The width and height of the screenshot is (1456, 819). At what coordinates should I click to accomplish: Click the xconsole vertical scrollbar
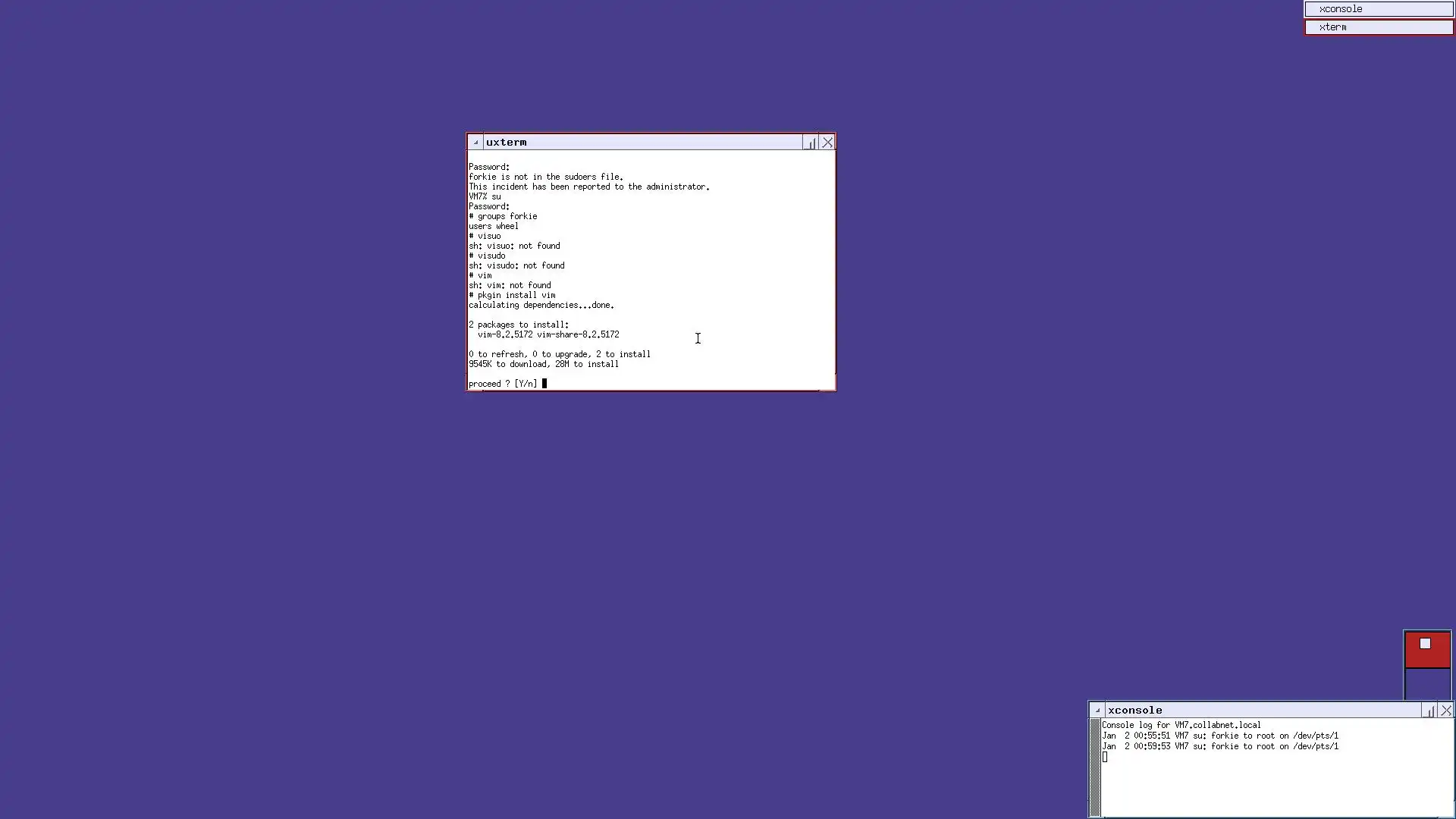pyautogui.click(x=1094, y=767)
